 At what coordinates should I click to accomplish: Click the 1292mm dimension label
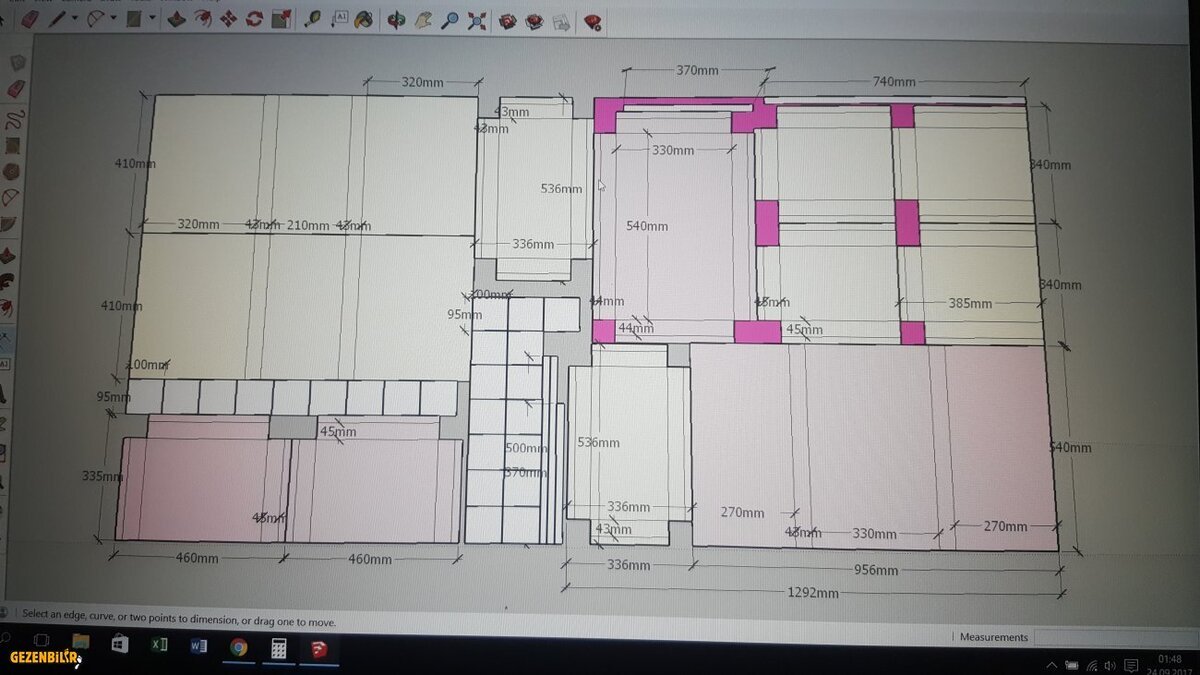(x=813, y=593)
